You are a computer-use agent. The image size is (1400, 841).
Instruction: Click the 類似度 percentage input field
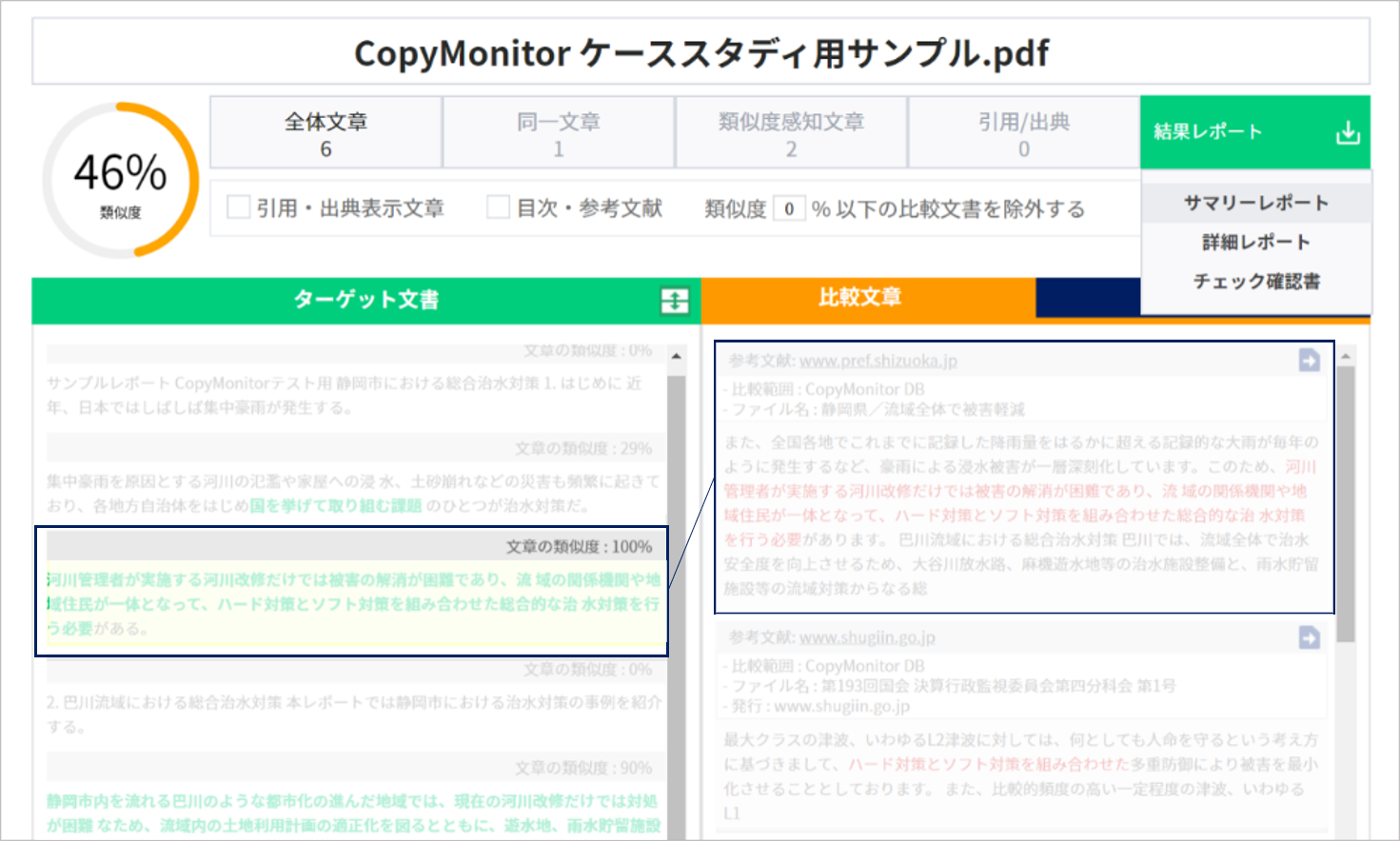[789, 208]
